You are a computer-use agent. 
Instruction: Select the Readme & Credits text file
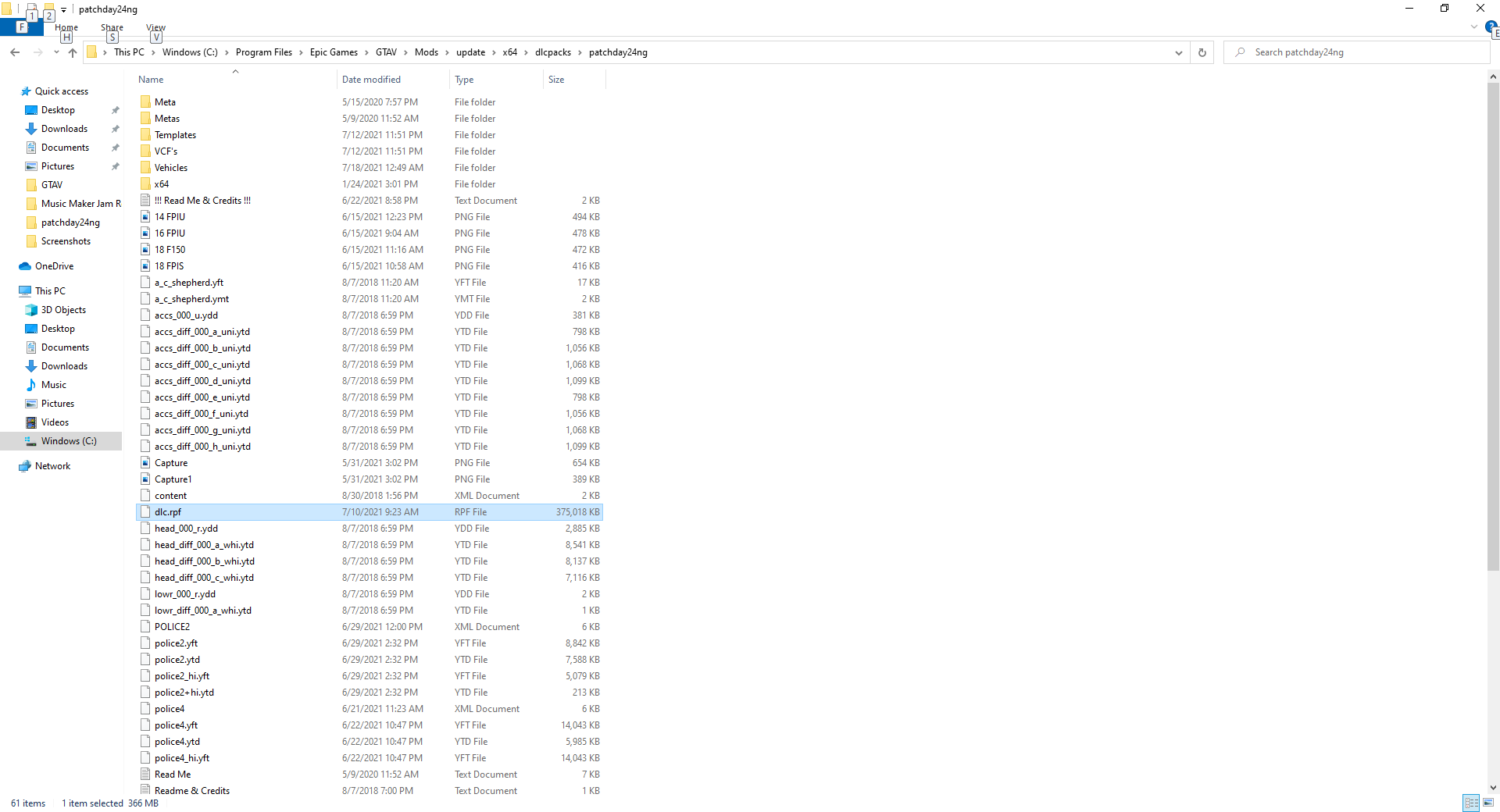point(369,791)
